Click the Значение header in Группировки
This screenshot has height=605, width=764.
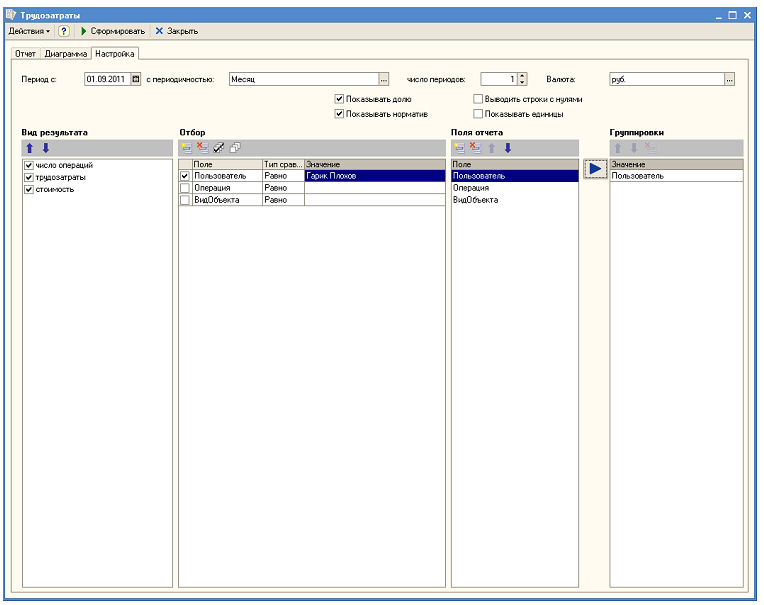[676, 164]
